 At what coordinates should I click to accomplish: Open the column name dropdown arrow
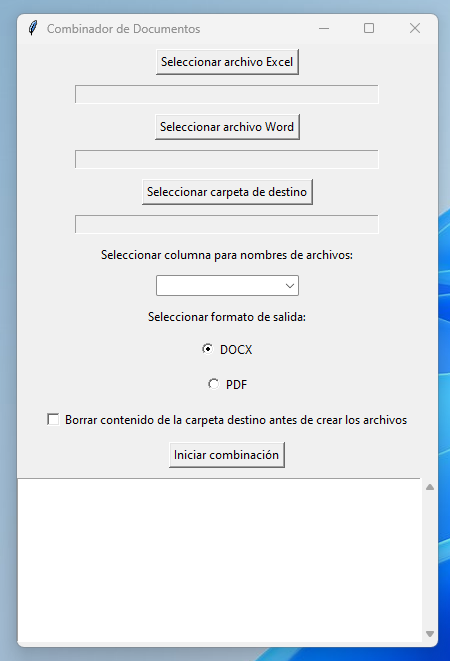pos(290,286)
